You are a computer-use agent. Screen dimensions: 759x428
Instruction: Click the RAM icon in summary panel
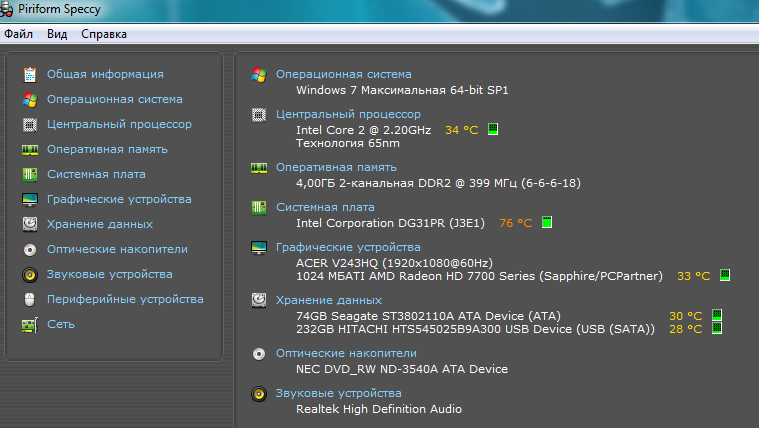tap(259, 168)
